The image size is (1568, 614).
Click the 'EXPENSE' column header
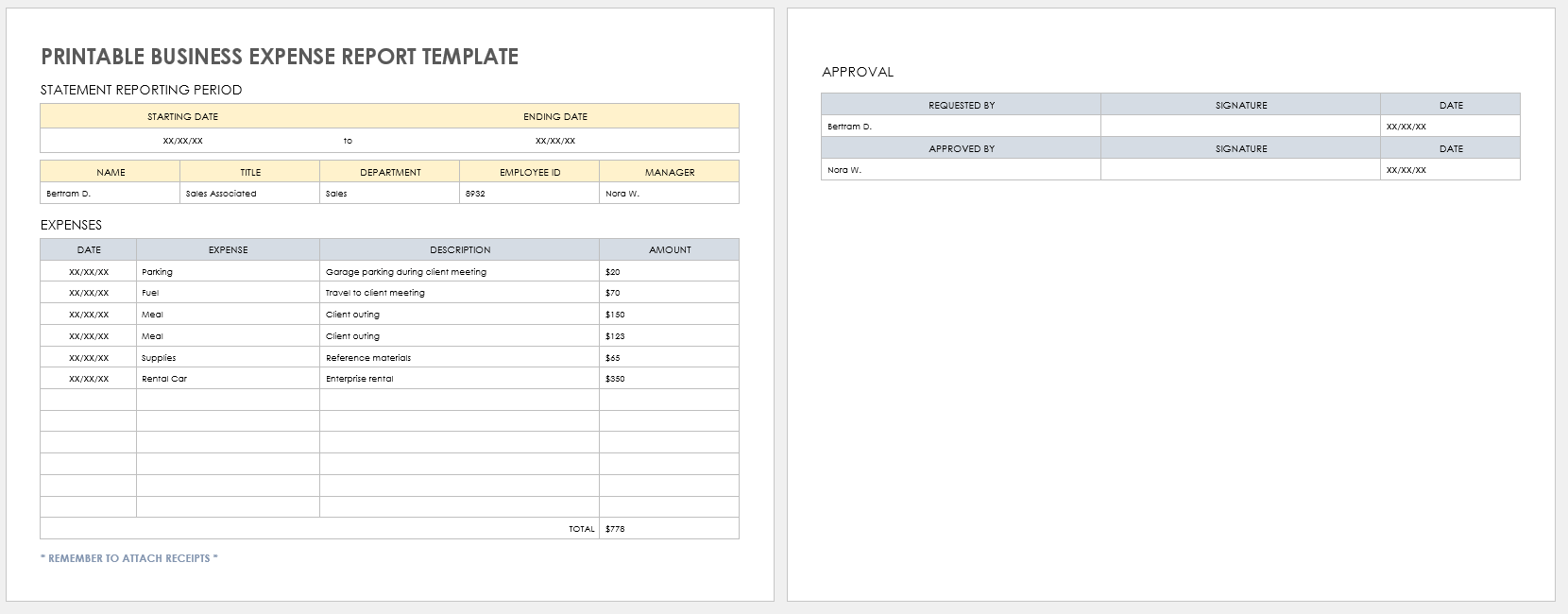[x=229, y=249]
